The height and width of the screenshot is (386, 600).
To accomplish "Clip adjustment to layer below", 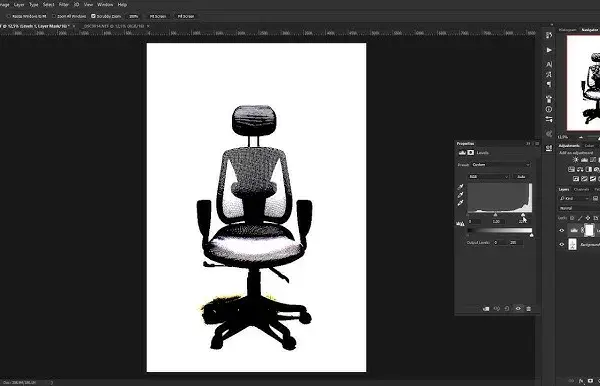I will coord(486,309).
